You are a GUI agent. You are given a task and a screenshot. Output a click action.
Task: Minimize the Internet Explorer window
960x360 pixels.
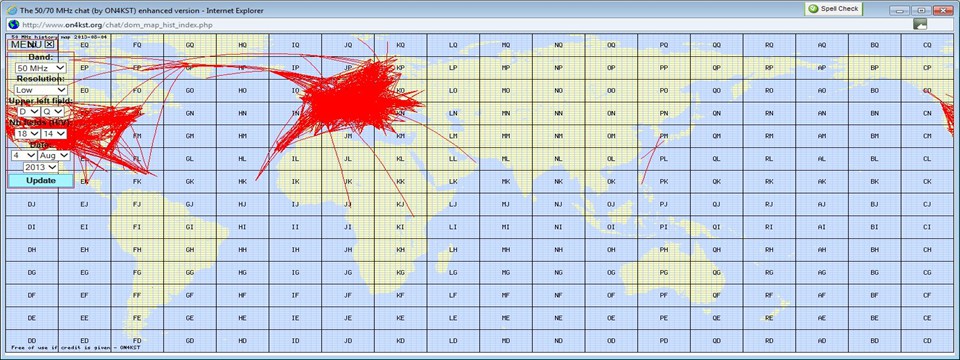tap(900, 10)
